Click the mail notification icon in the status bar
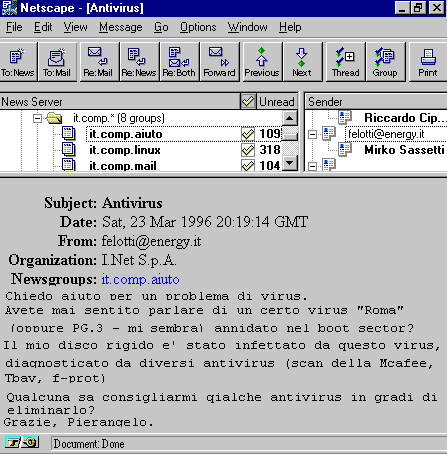 coord(30,443)
